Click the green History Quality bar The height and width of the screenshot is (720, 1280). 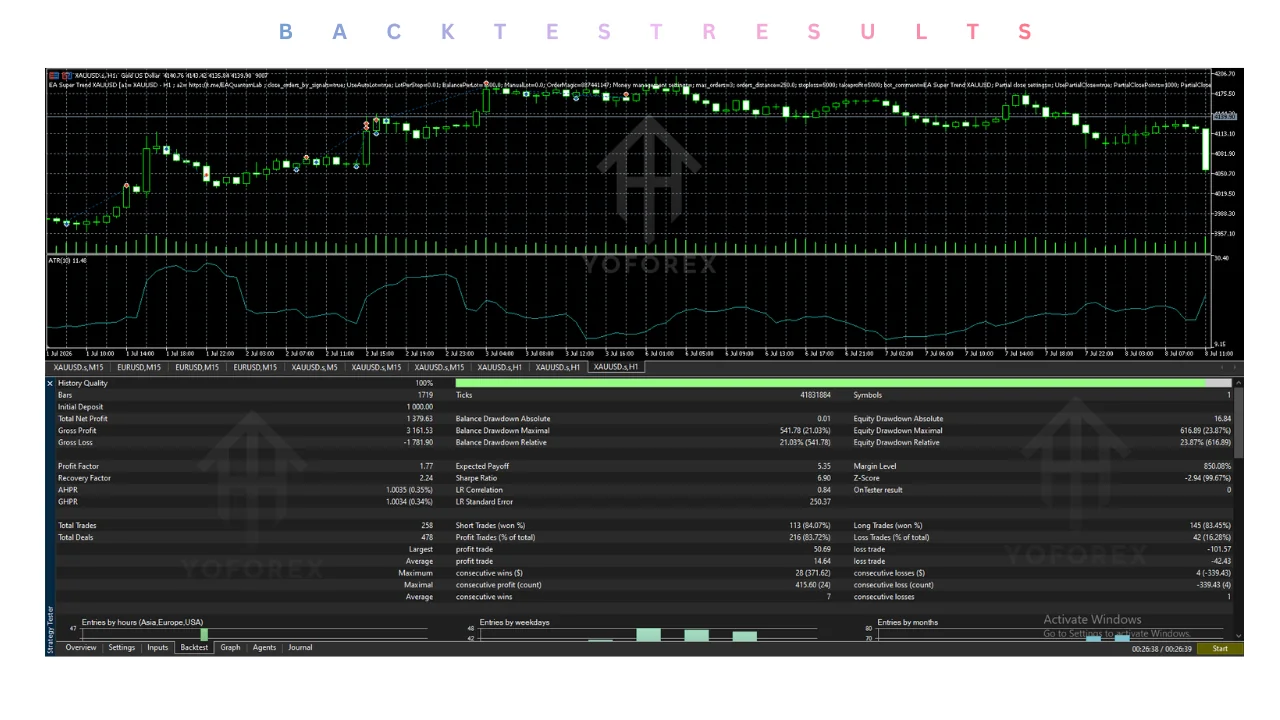click(x=830, y=383)
